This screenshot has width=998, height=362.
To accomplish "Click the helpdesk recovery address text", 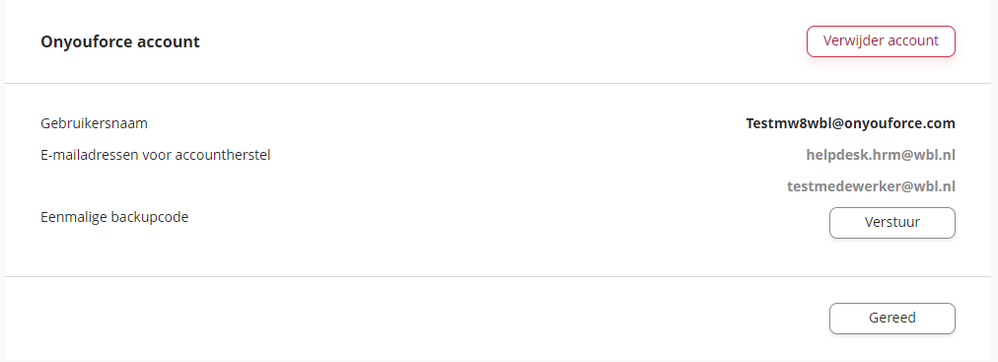I will point(881,155).
